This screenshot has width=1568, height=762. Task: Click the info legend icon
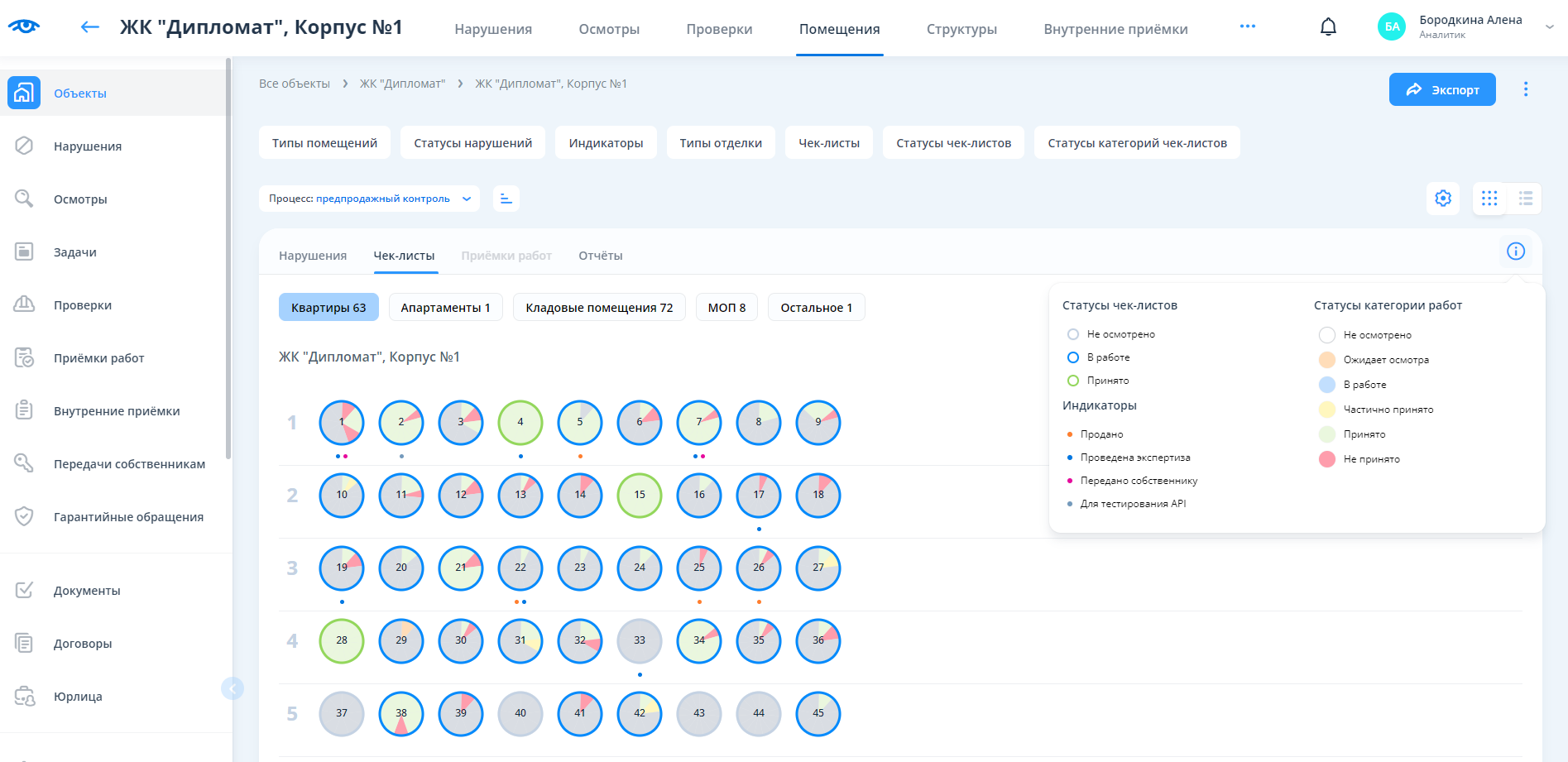[x=1516, y=252]
